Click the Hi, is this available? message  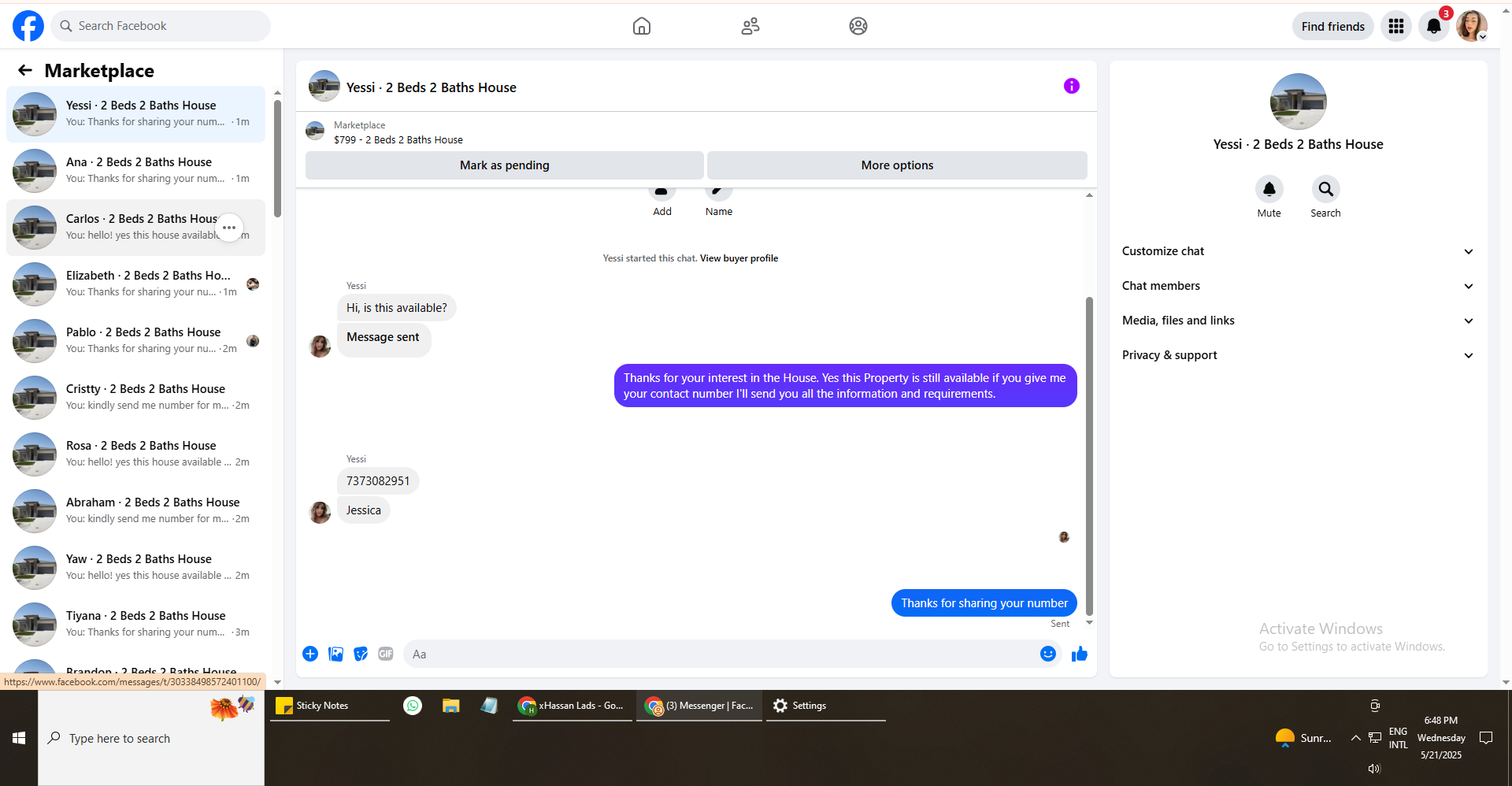(x=397, y=308)
